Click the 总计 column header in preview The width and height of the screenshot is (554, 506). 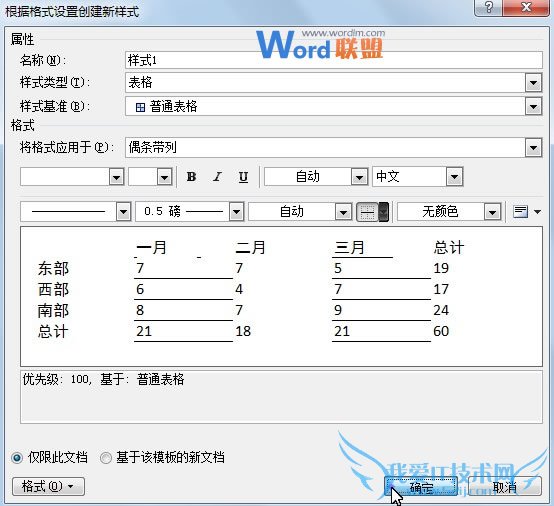[449, 247]
